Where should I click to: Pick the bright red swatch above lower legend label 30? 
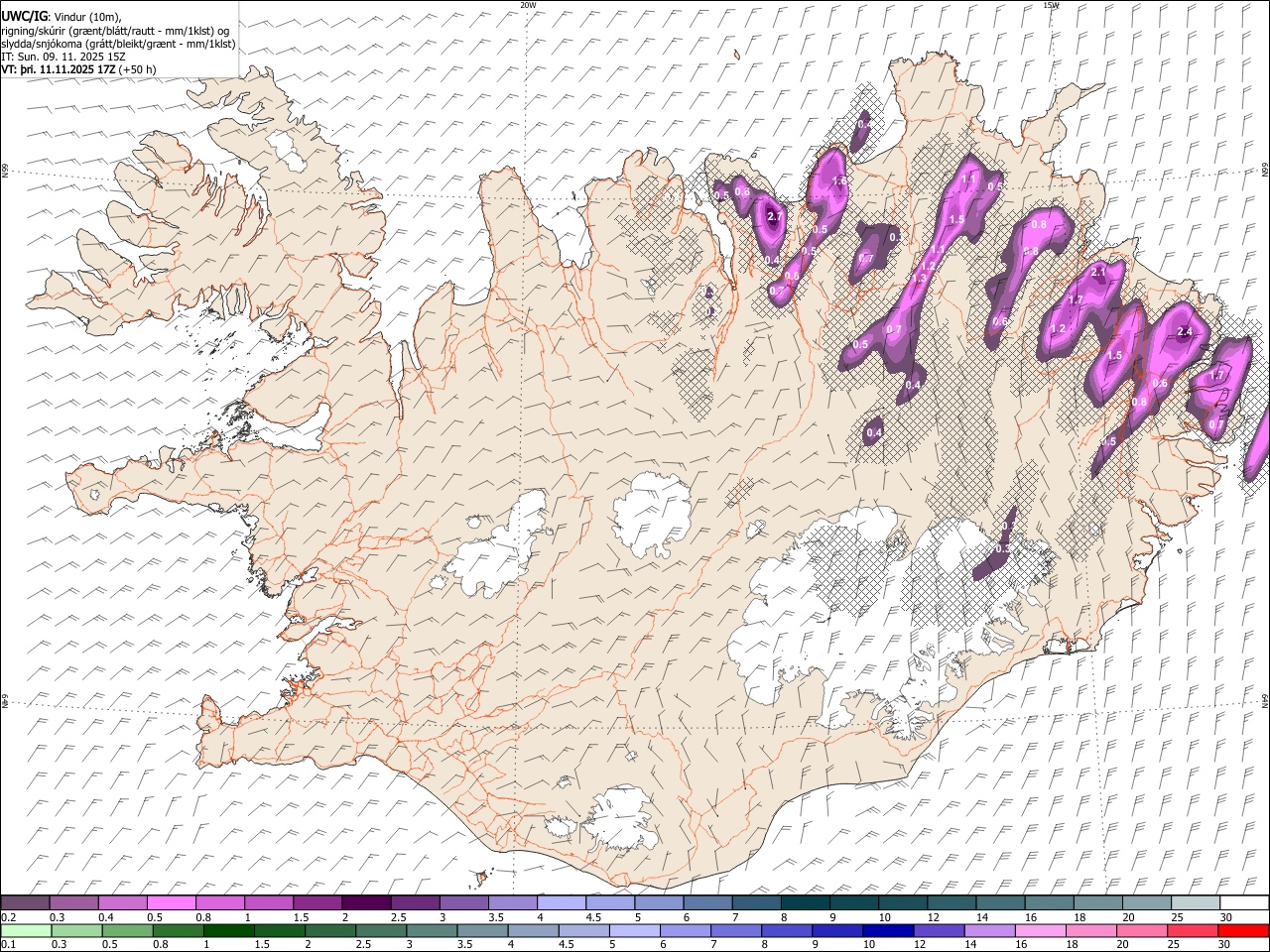(1243, 930)
